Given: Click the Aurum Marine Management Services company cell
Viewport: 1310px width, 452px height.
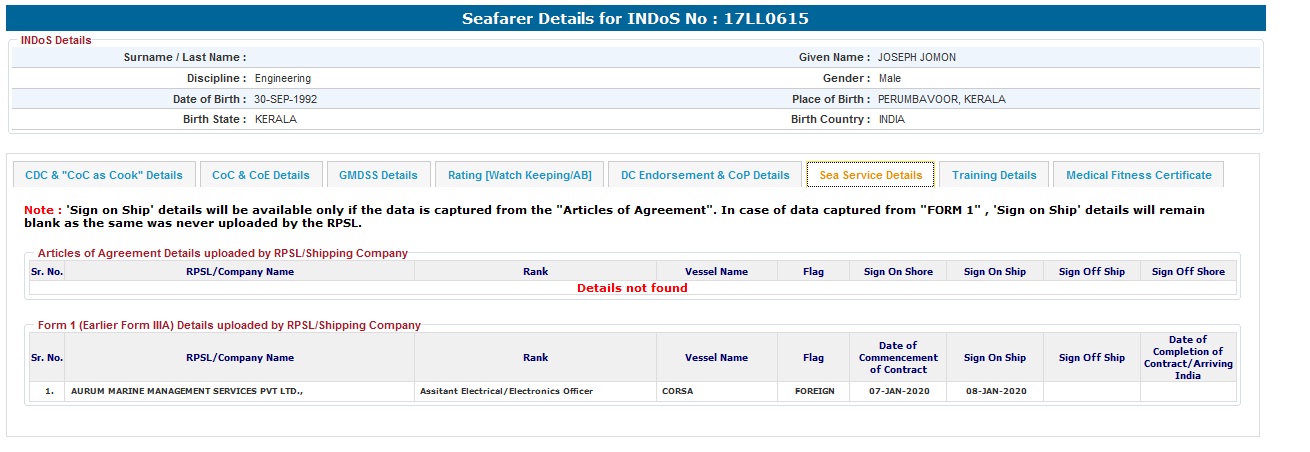Looking at the screenshot, I should point(187,391).
